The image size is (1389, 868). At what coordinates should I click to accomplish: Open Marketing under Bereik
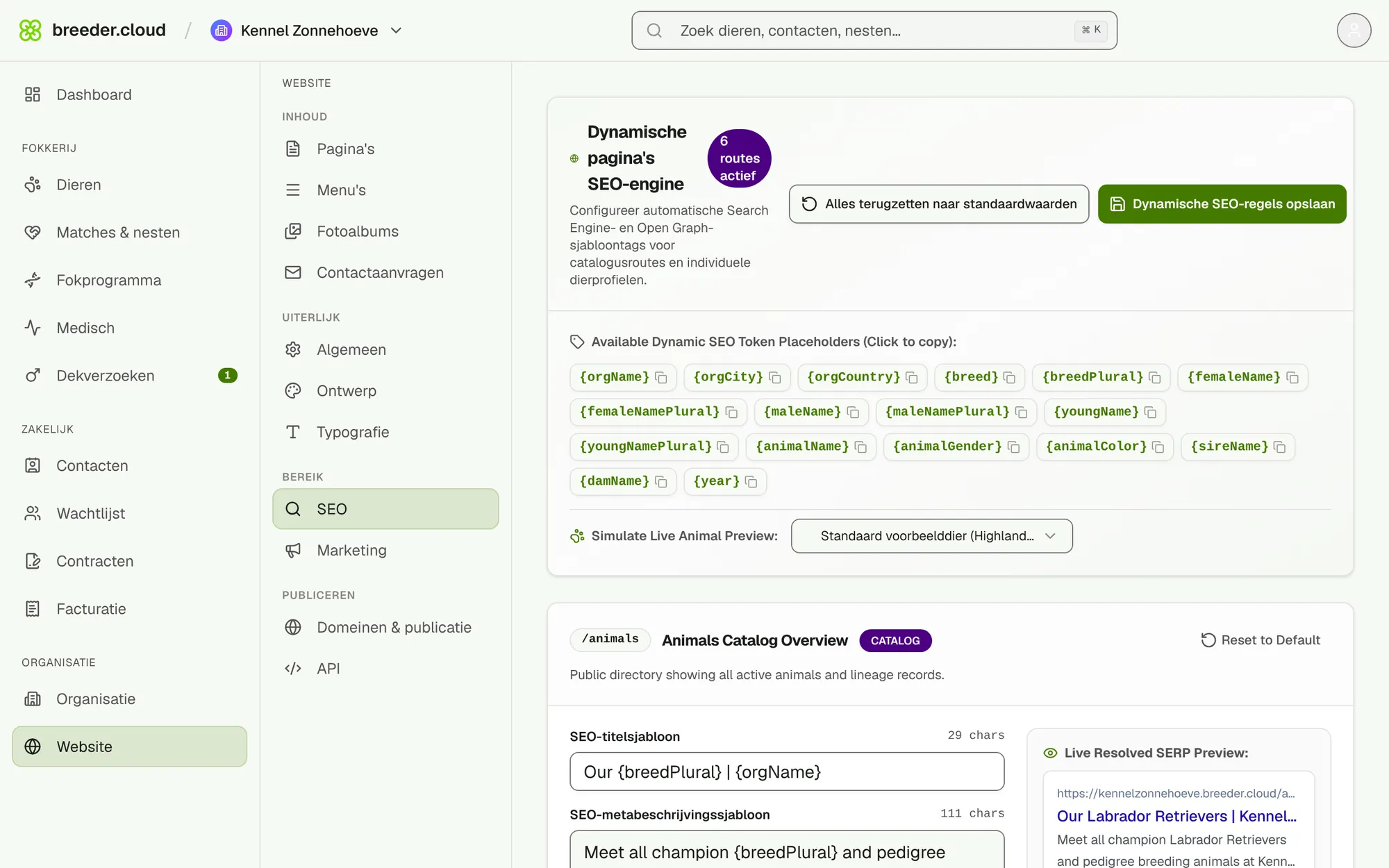pos(385,551)
